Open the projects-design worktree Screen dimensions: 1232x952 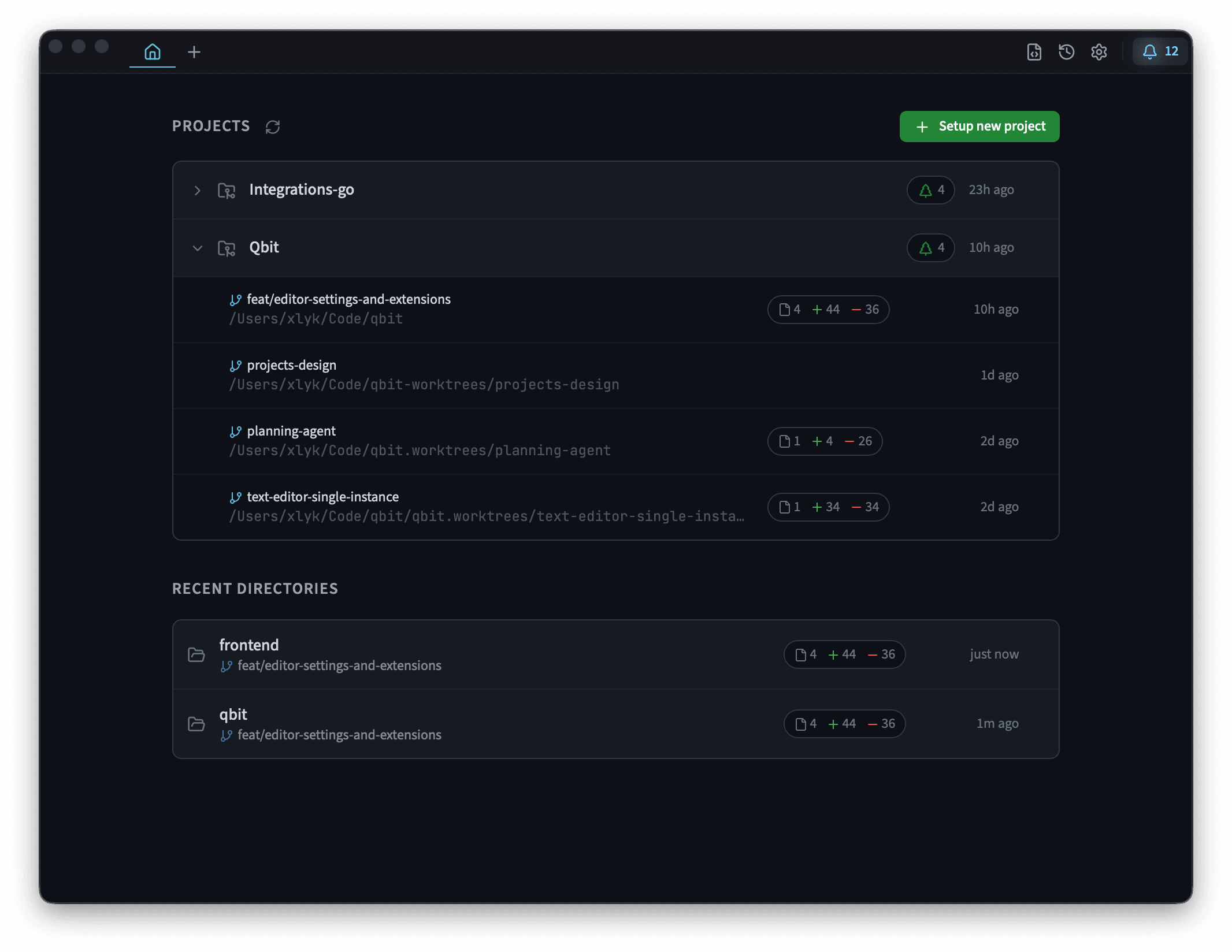coord(615,375)
